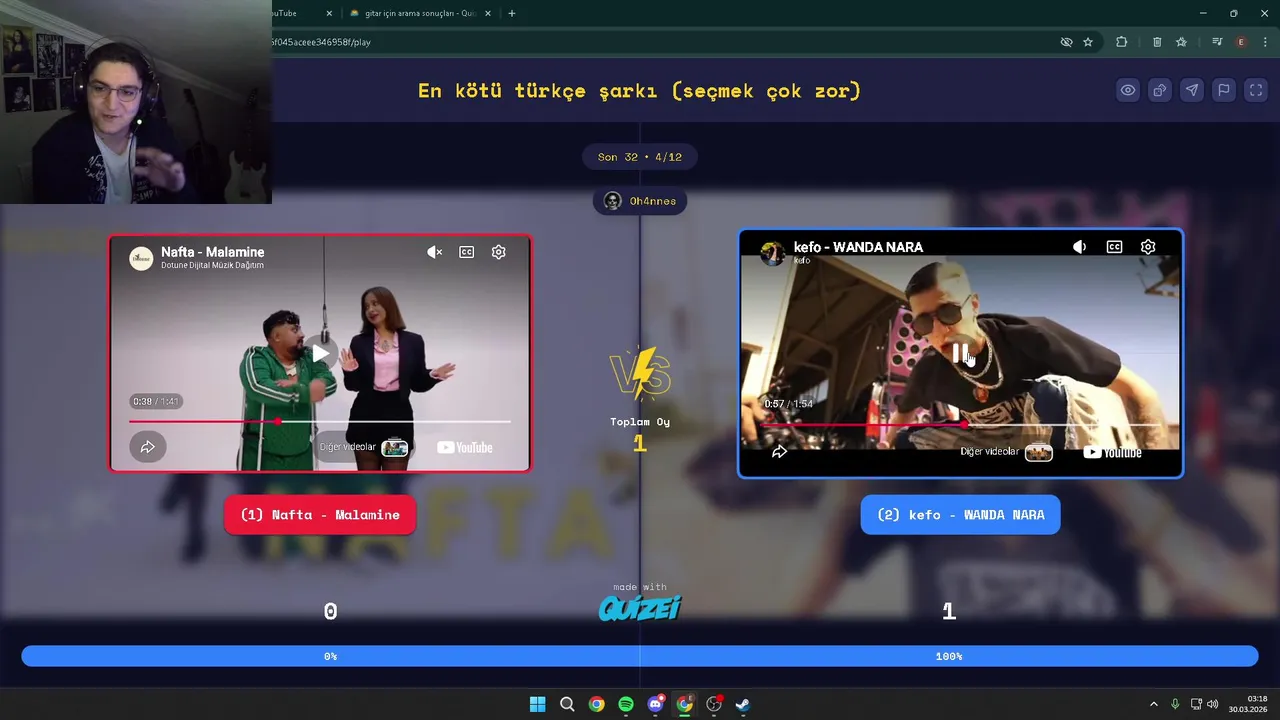Seek the kefo video progress bar
Viewport: 1280px width, 720px height.
click(960, 425)
